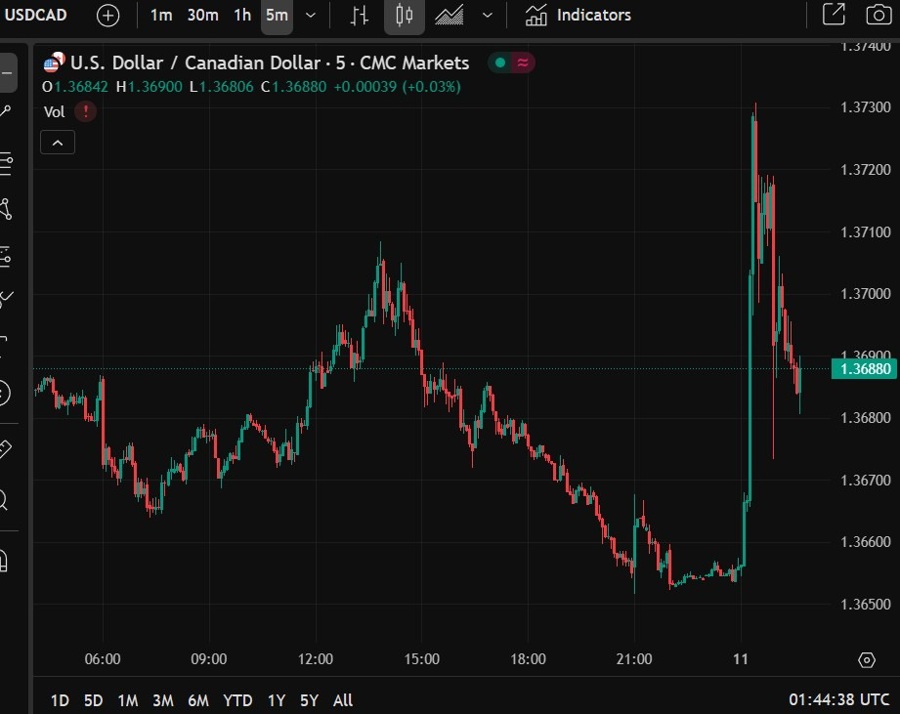Set date range to 1D
Screen dimensions: 900x714
[x=60, y=701]
